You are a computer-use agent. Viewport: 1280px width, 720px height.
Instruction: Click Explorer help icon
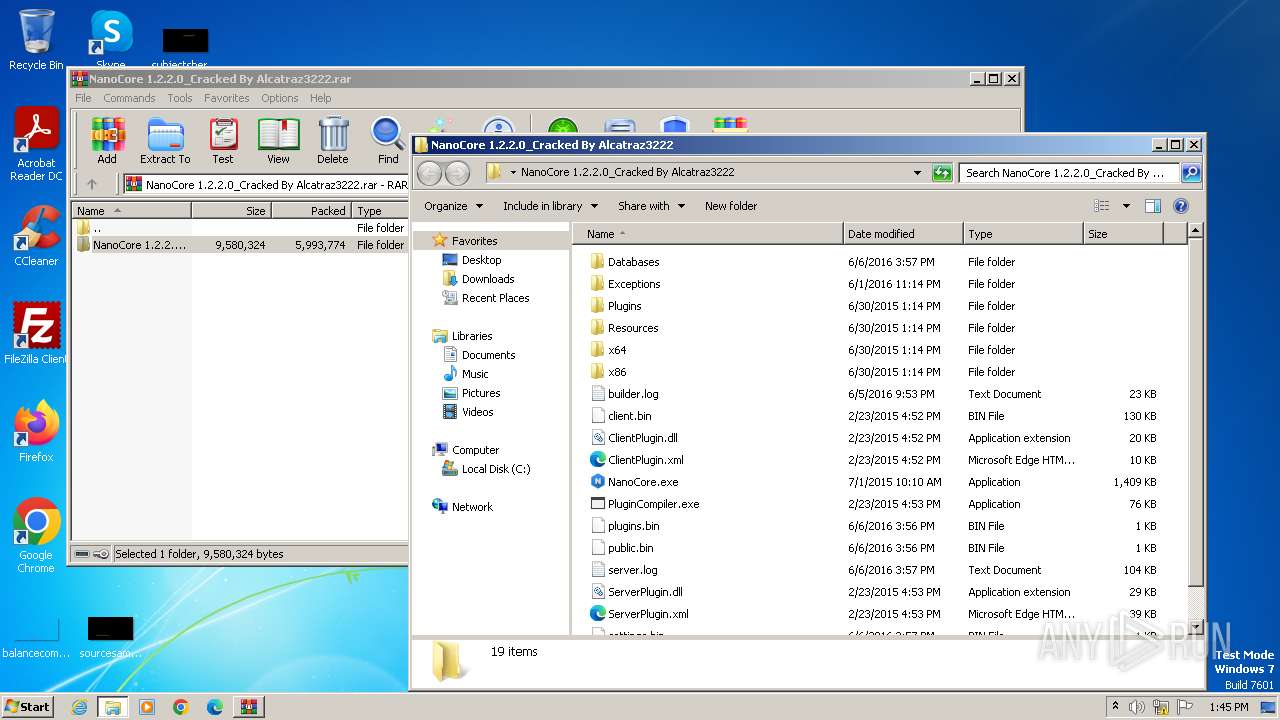pos(1180,206)
